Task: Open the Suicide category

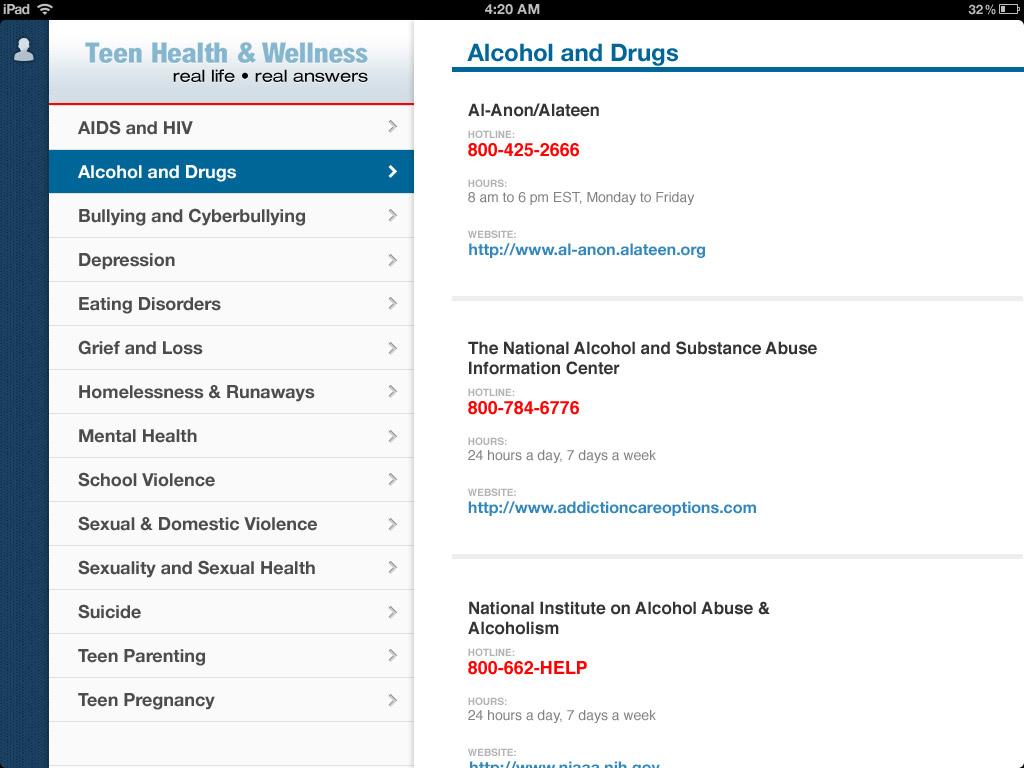Action: (x=231, y=612)
